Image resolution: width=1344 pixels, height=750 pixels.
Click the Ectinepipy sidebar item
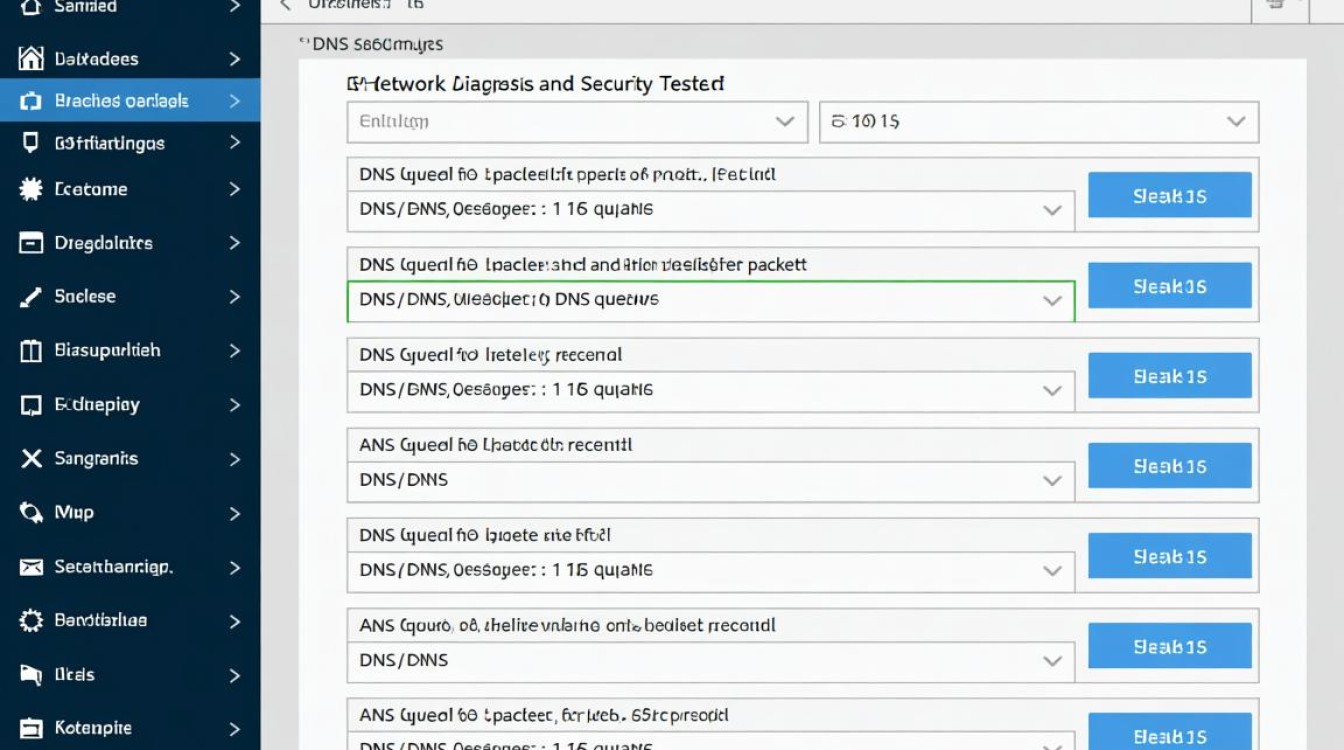[x=97, y=405]
